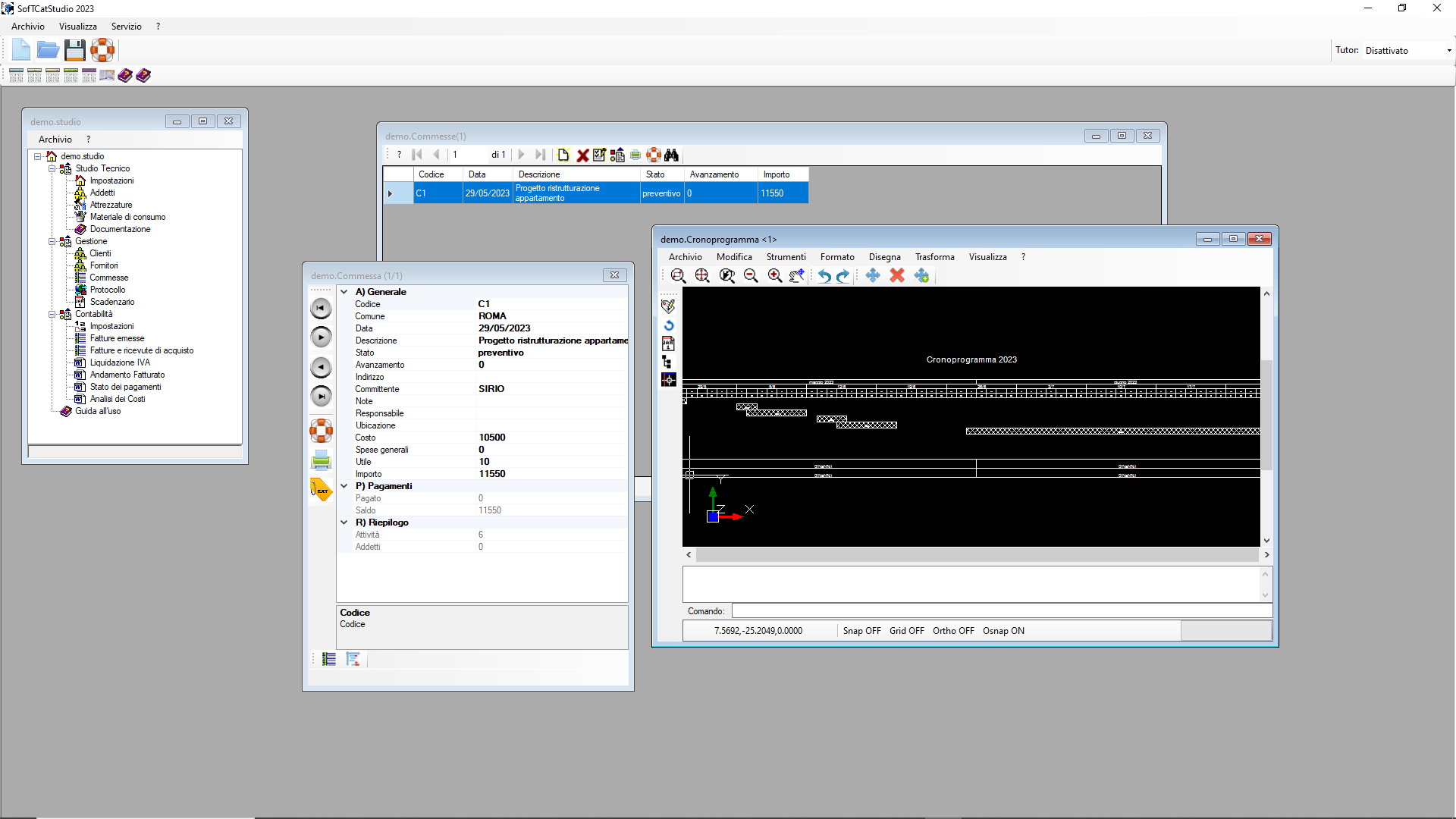Click the lifebuoy help icon in main toolbar
Image resolution: width=1456 pixels, height=819 pixels.
(x=102, y=51)
